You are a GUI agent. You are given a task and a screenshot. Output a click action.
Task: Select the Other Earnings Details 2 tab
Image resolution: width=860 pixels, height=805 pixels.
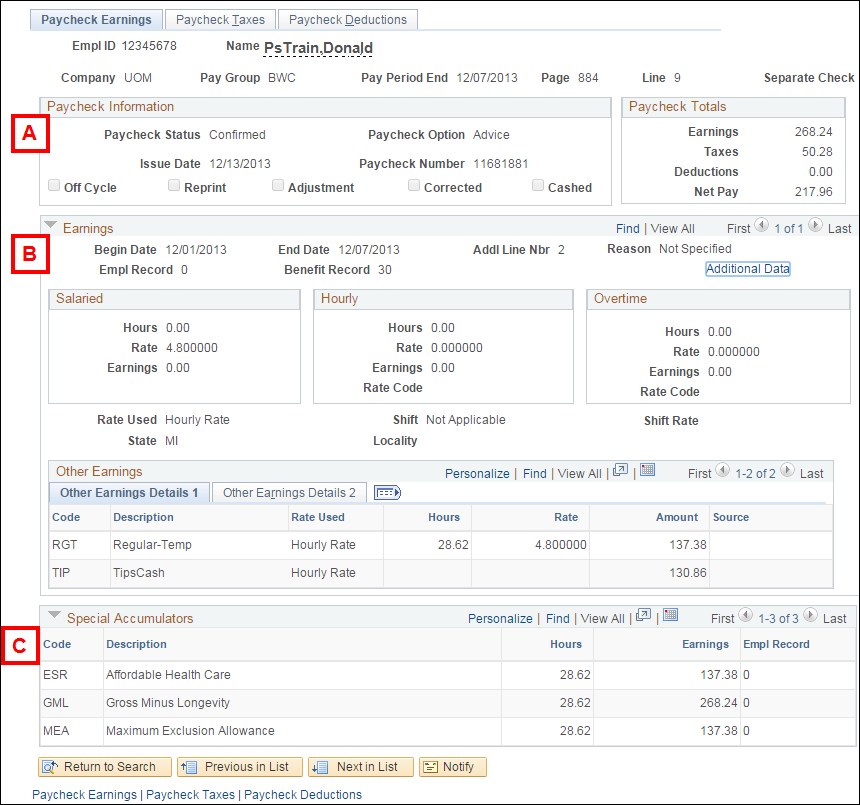289,493
